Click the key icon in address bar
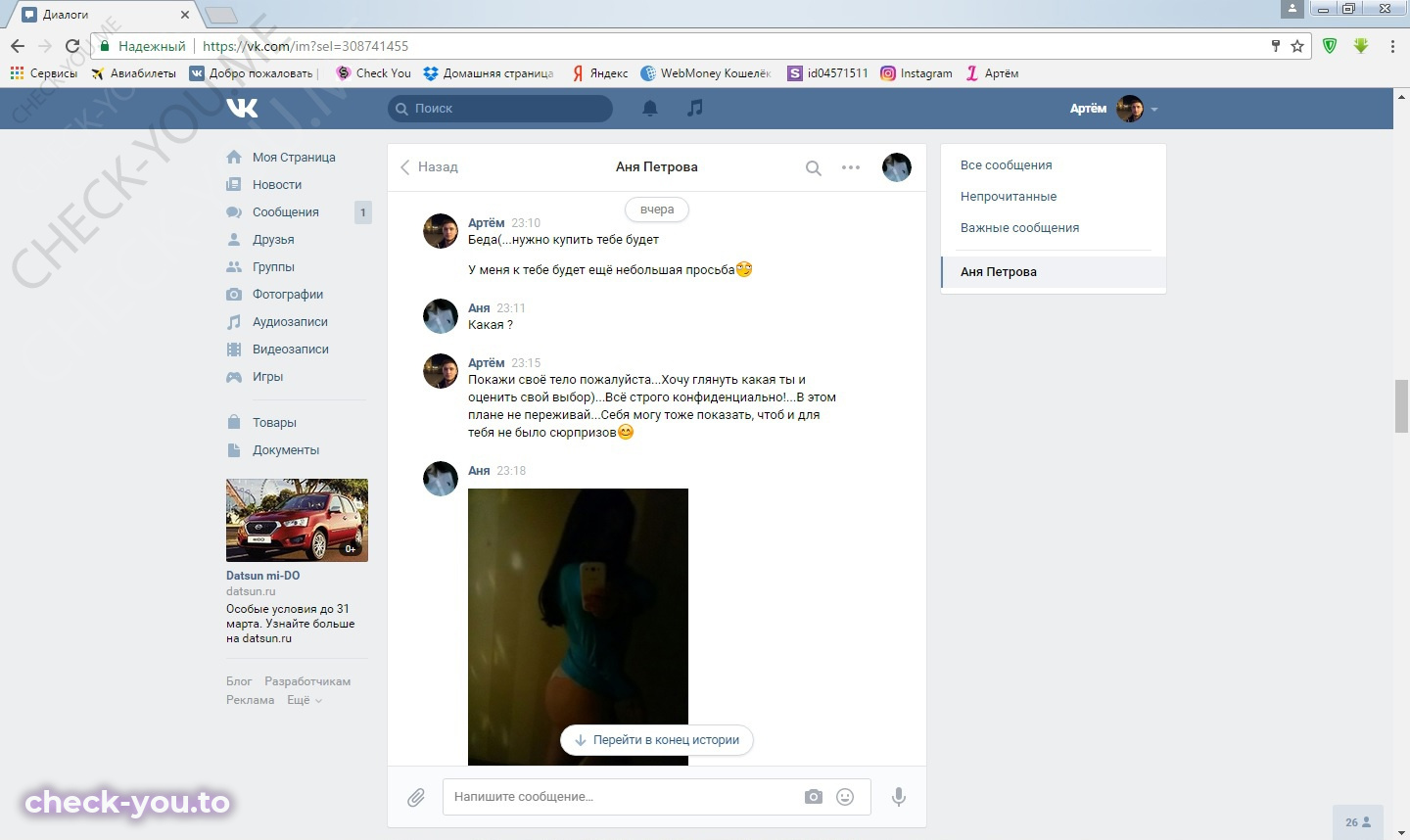The image size is (1410, 840). (x=1275, y=46)
